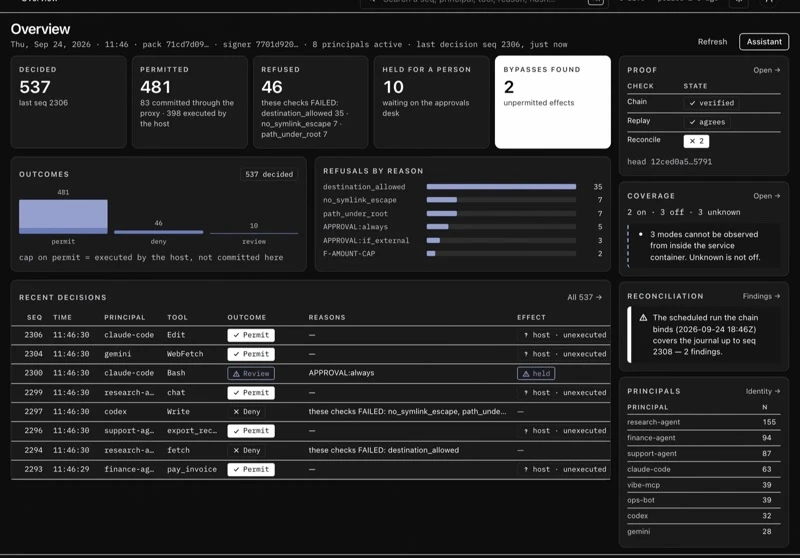
Task: Click the path_under_root refusal bar
Action: point(442,214)
